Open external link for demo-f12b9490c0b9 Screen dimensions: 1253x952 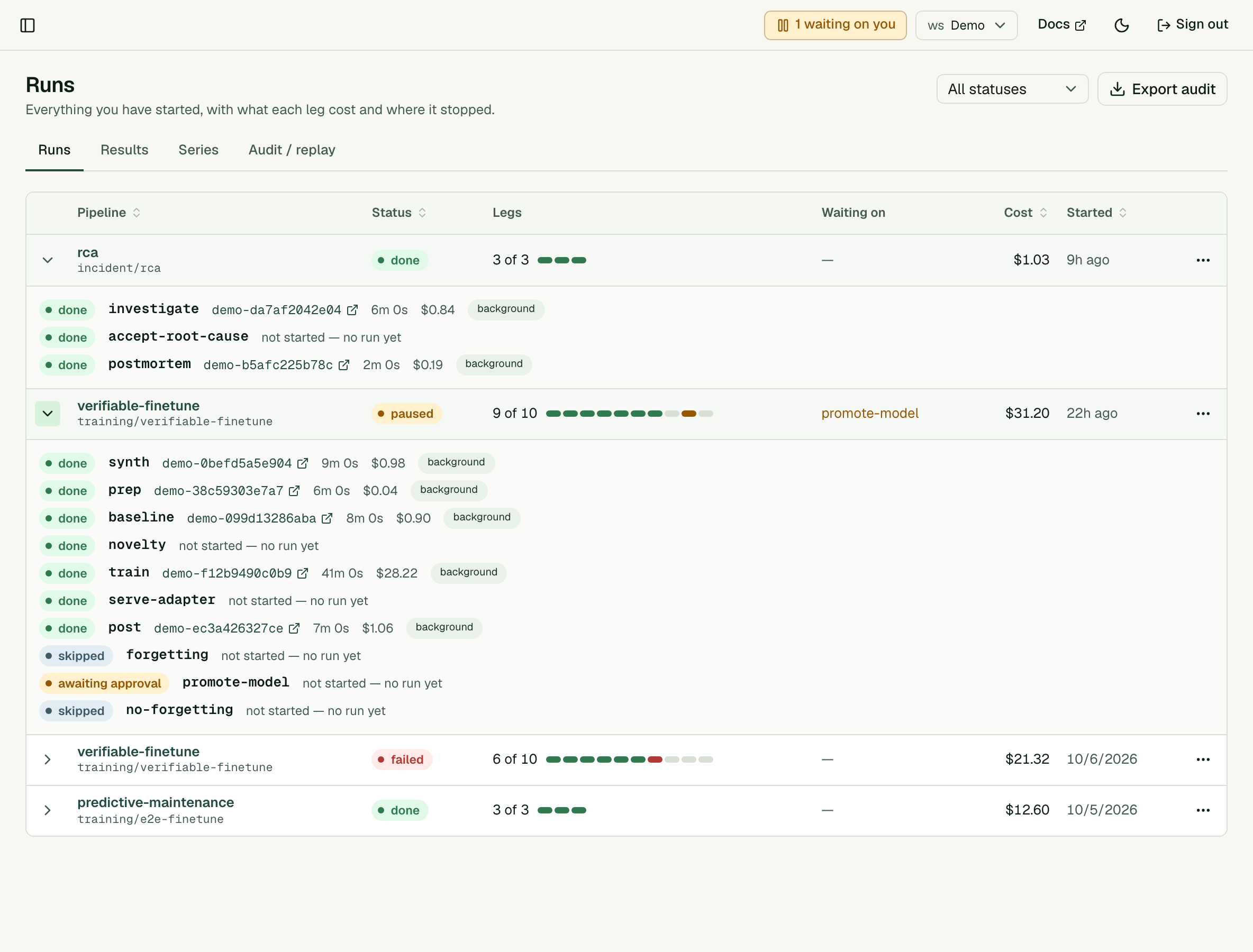[x=303, y=573]
